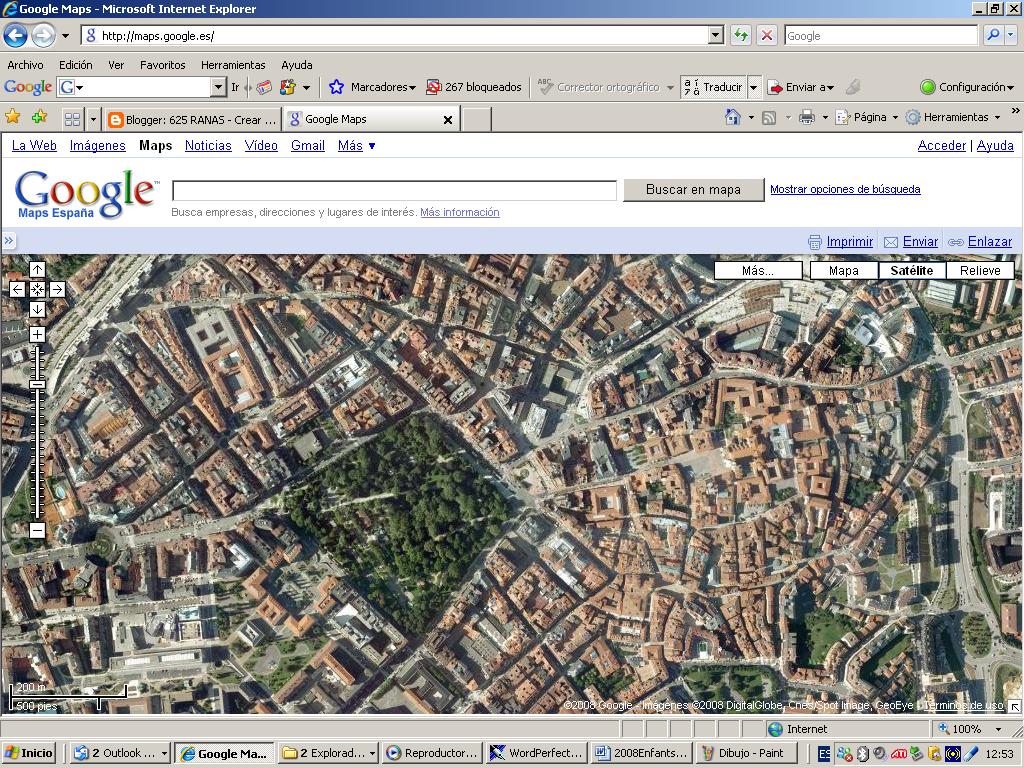1024x768 pixels.
Task: Click the browser Forward arrow button
Action: 43,35
